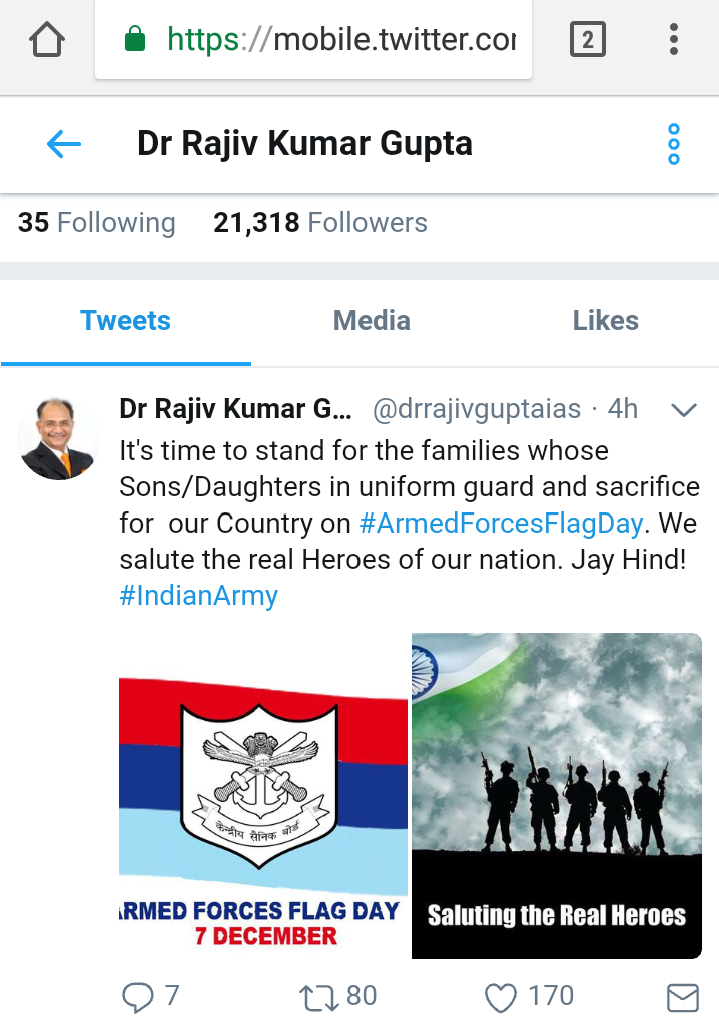
Task: Retweet the Armed Forces Flag Day tweet
Action: pos(318,998)
